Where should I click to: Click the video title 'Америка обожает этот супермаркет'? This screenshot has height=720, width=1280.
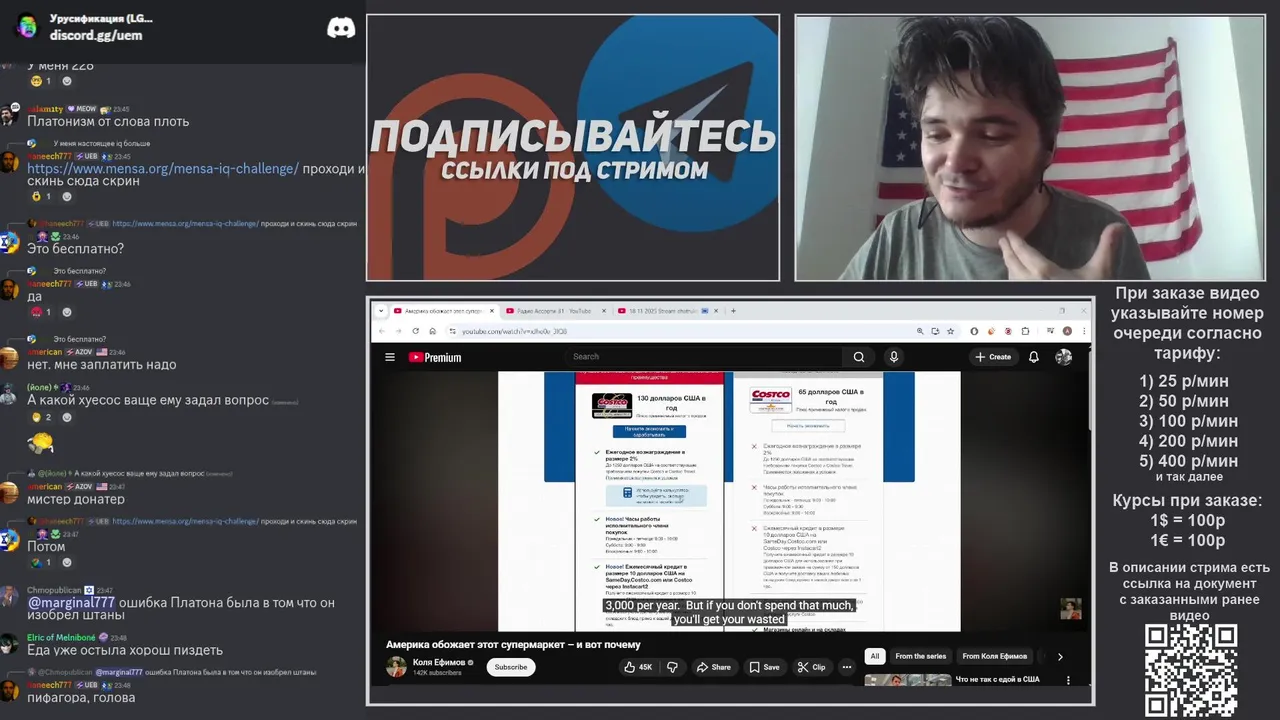[513, 644]
